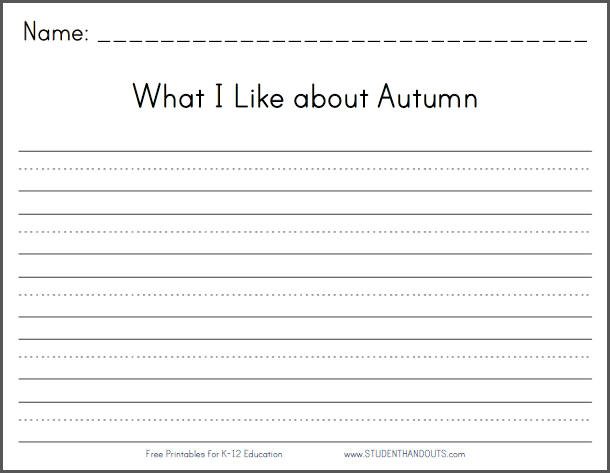Click "Free Printables For K-12 Education" footer text

tap(214, 454)
